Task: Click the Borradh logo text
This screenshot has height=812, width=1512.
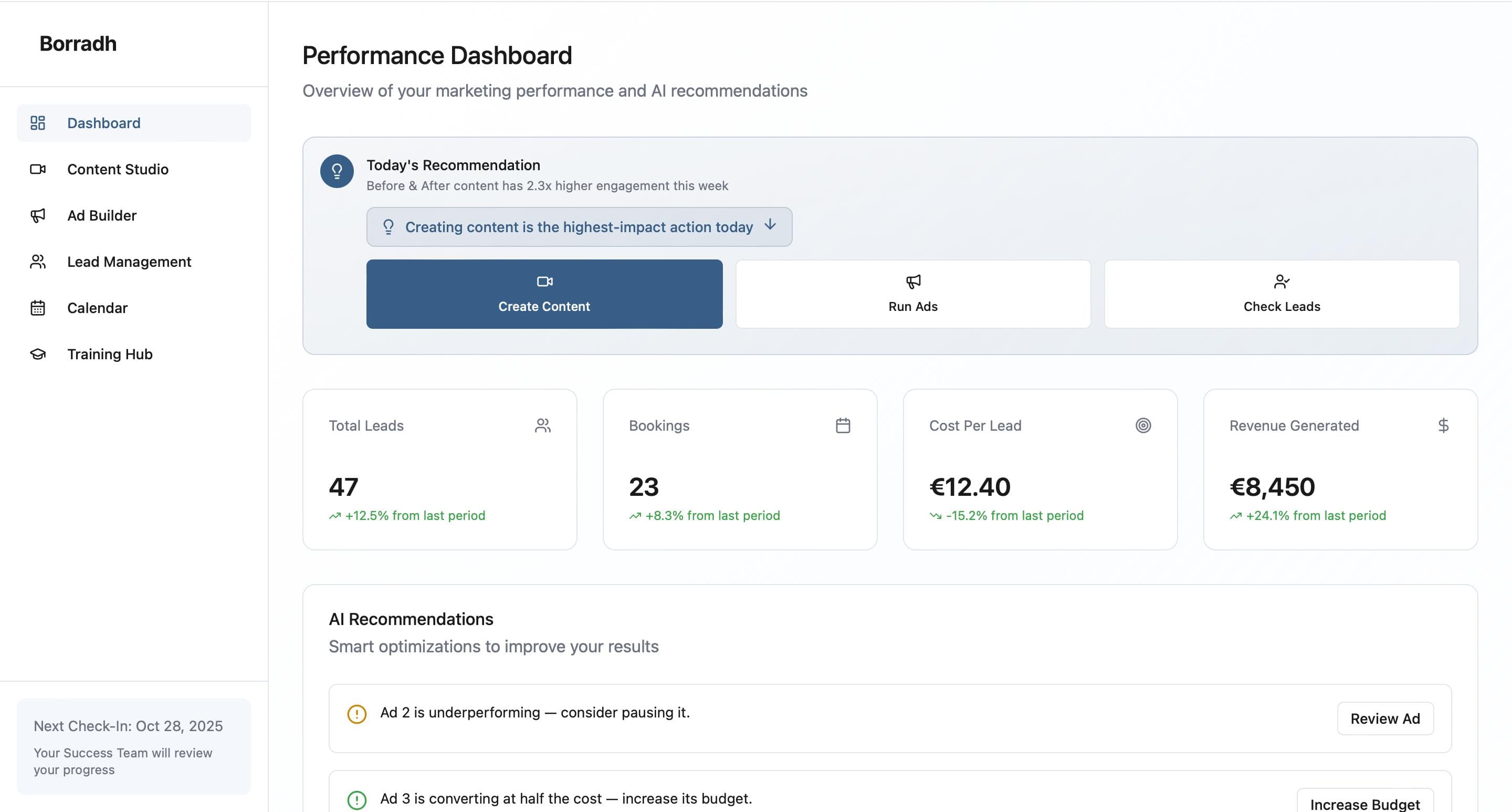Action: [78, 44]
